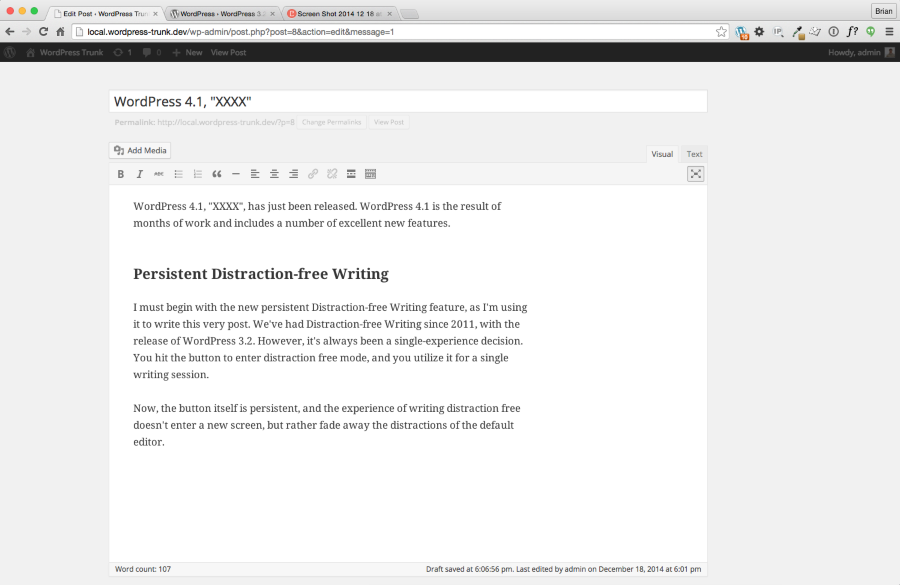This screenshot has height=585, width=900.
Task: Open the color picker eyedropper extension
Action: tap(797, 33)
